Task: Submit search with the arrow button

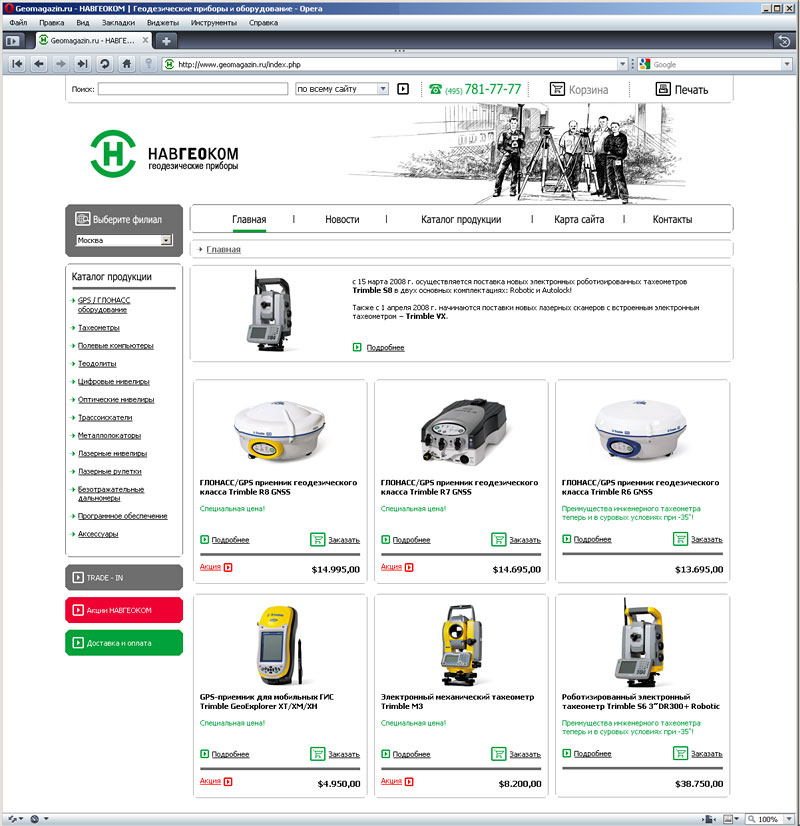Action: coord(403,89)
